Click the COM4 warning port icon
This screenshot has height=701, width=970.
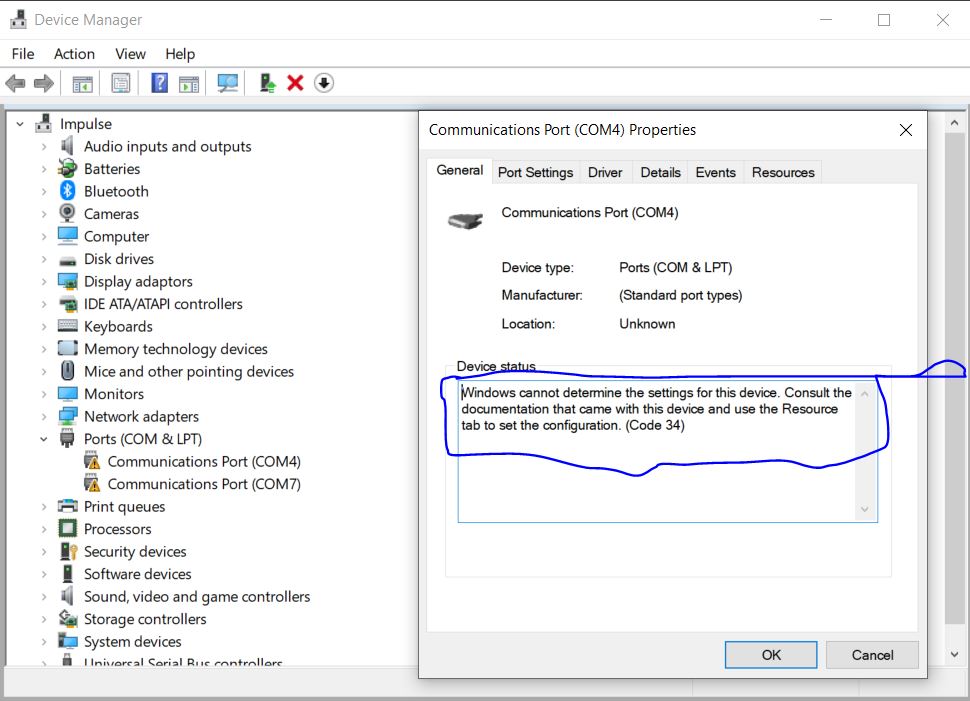(92, 460)
